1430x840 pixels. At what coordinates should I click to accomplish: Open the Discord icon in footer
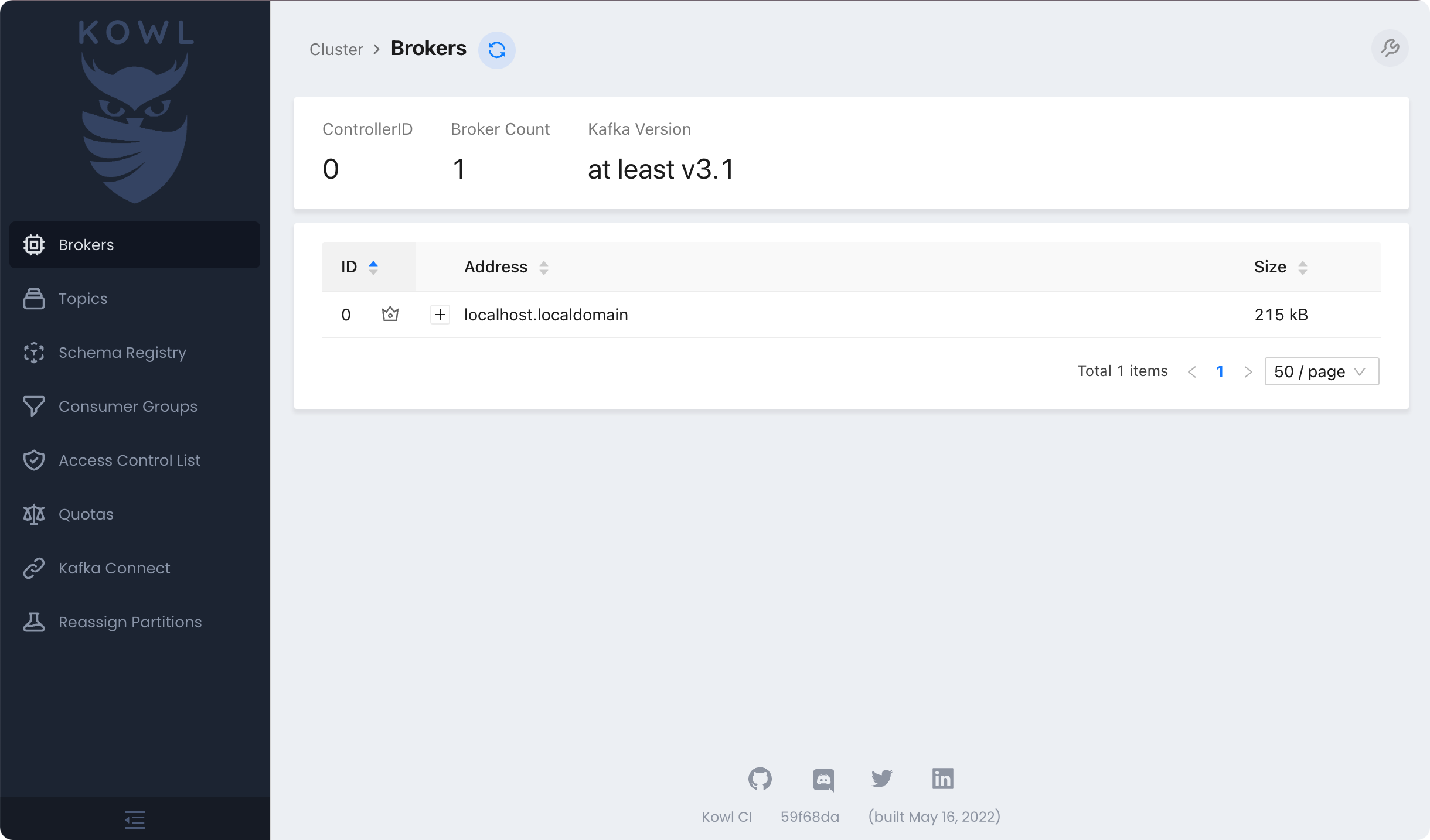(x=823, y=780)
